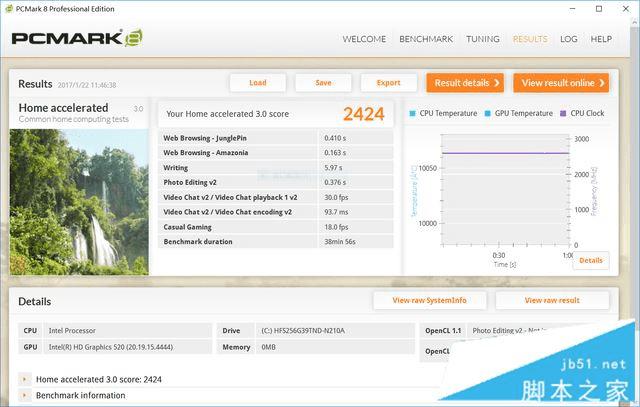Image resolution: width=640 pixels, height=407 pixels.
Task: Select the Writing result row
Action: (x=276, y=168)
